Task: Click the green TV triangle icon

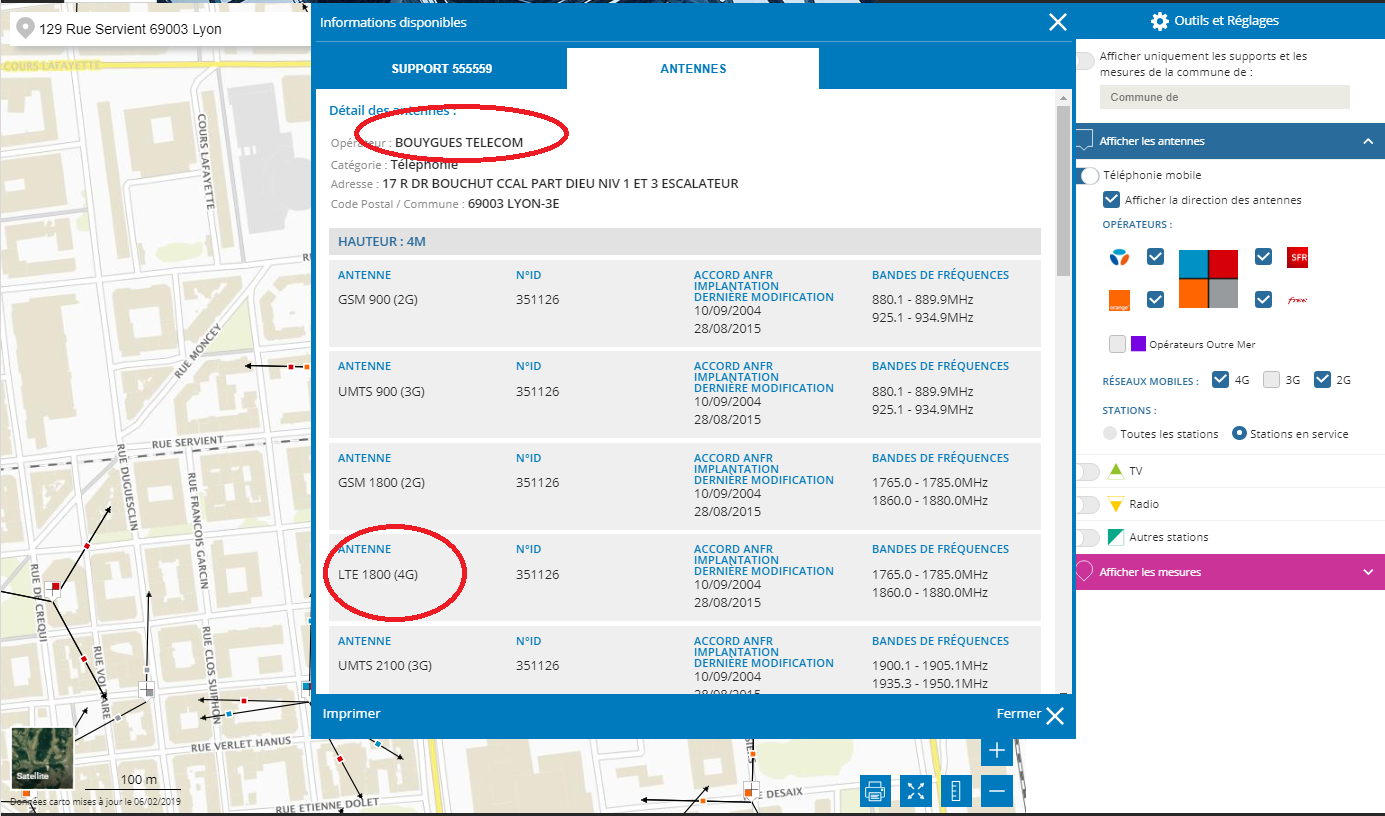Action: click(x=1116, y=471)
